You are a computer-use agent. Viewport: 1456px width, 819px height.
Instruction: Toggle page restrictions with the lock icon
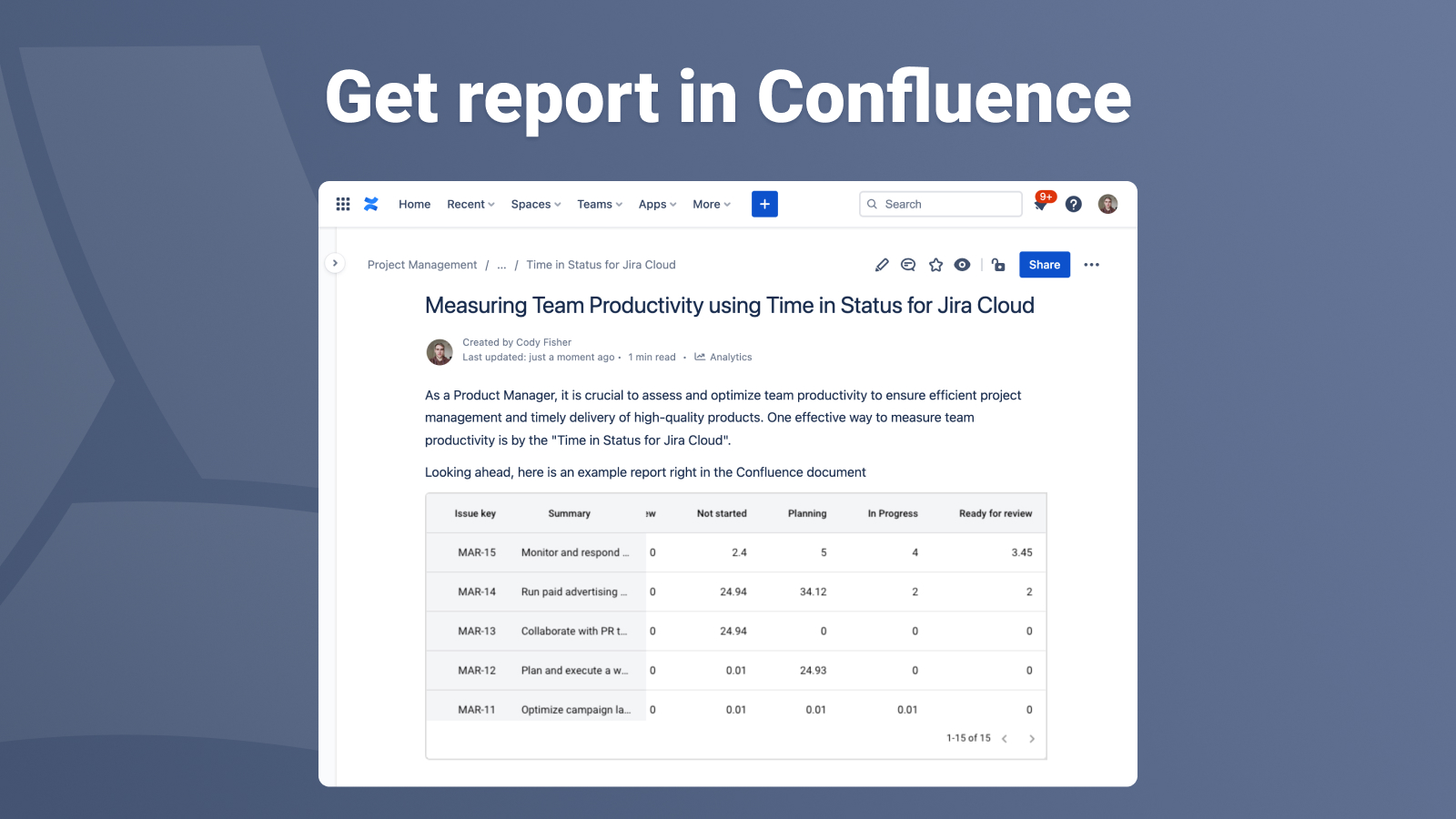[x=998, y=265]
